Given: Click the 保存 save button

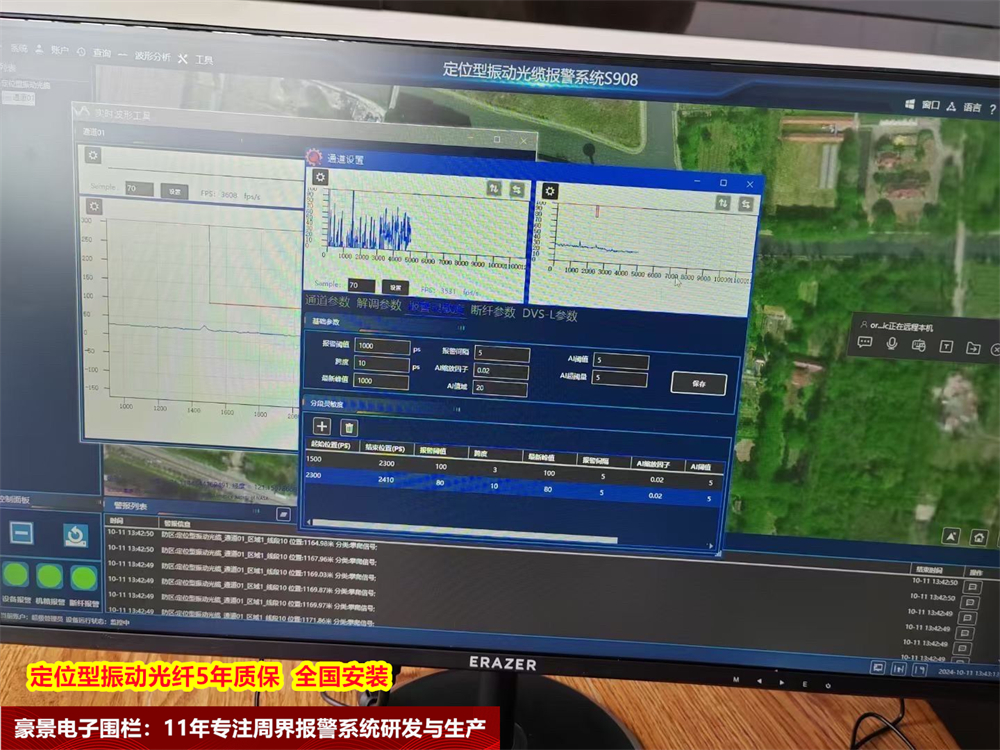Looking at the screenshot, I should [698, 383].
